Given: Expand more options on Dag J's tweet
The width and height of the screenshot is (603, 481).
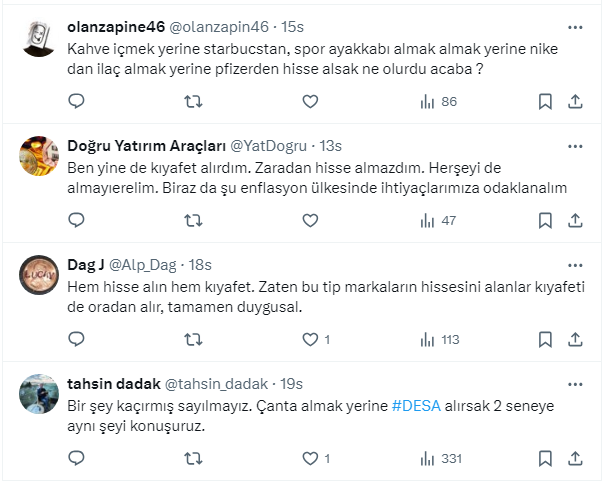Looking at the screenshot, I should coord(575,266).
